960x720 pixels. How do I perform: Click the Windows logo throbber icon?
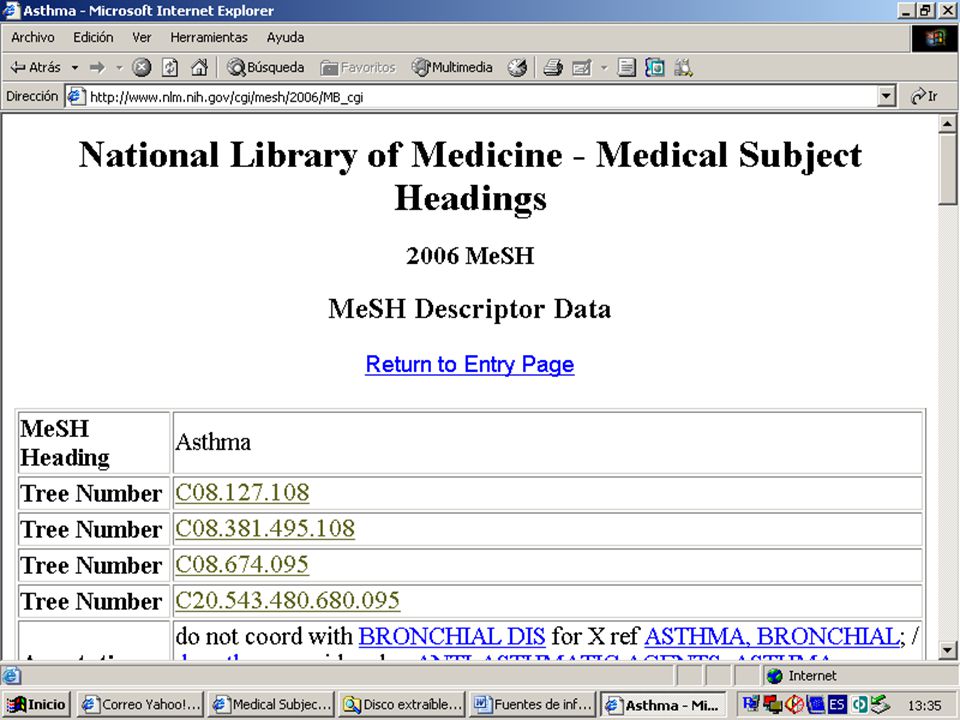(x=935, y=39)
